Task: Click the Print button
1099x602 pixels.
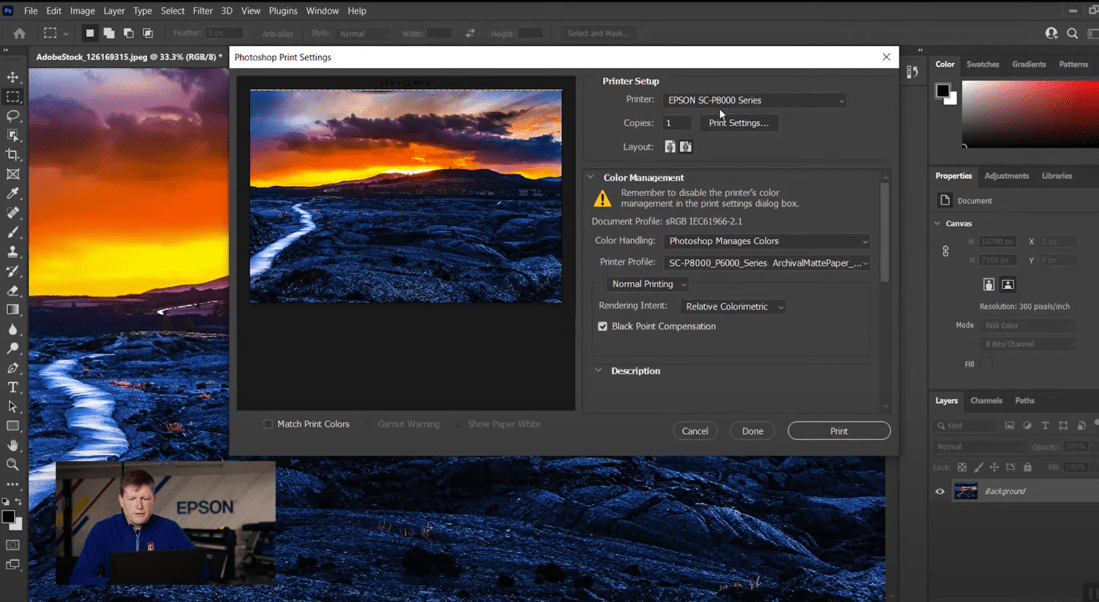Action: [838, 431]
